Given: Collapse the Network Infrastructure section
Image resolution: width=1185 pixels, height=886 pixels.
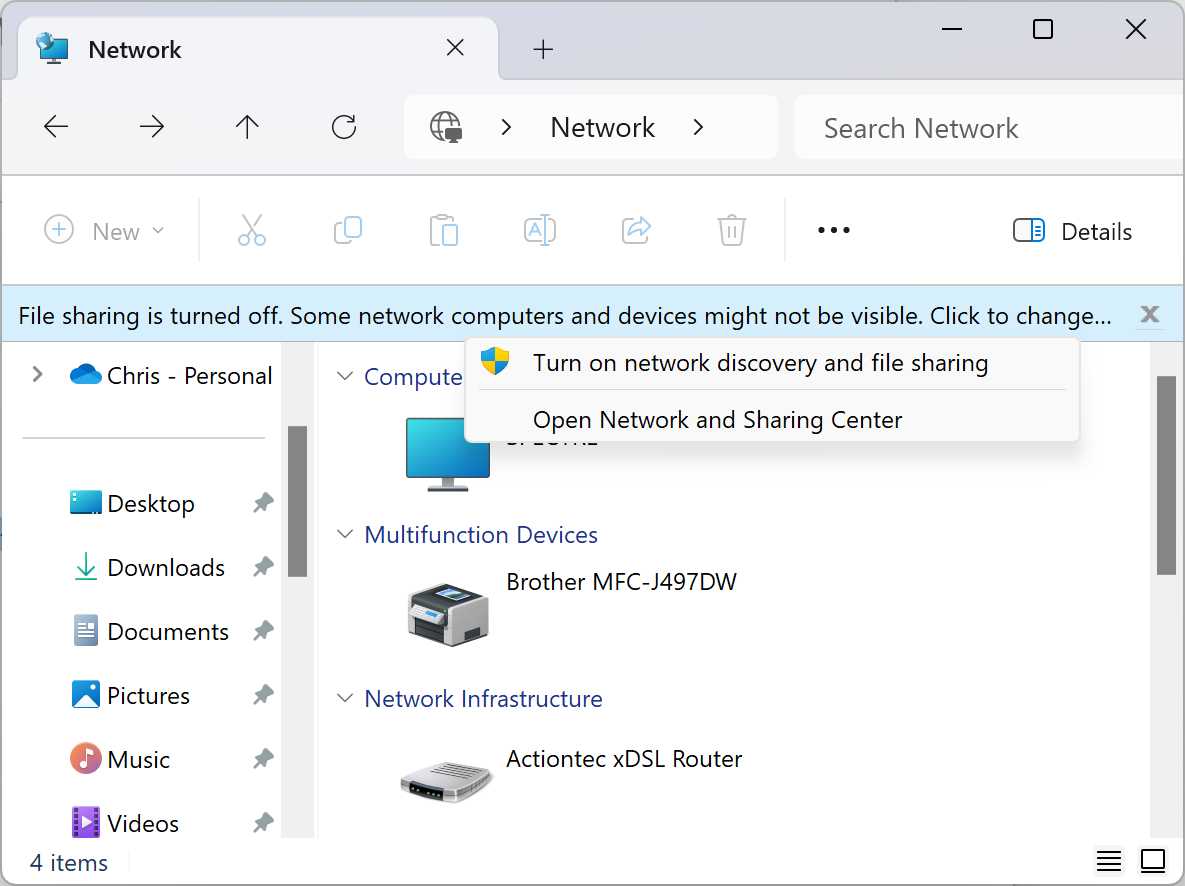Looking at the screenshot, I should coord(345,698).
